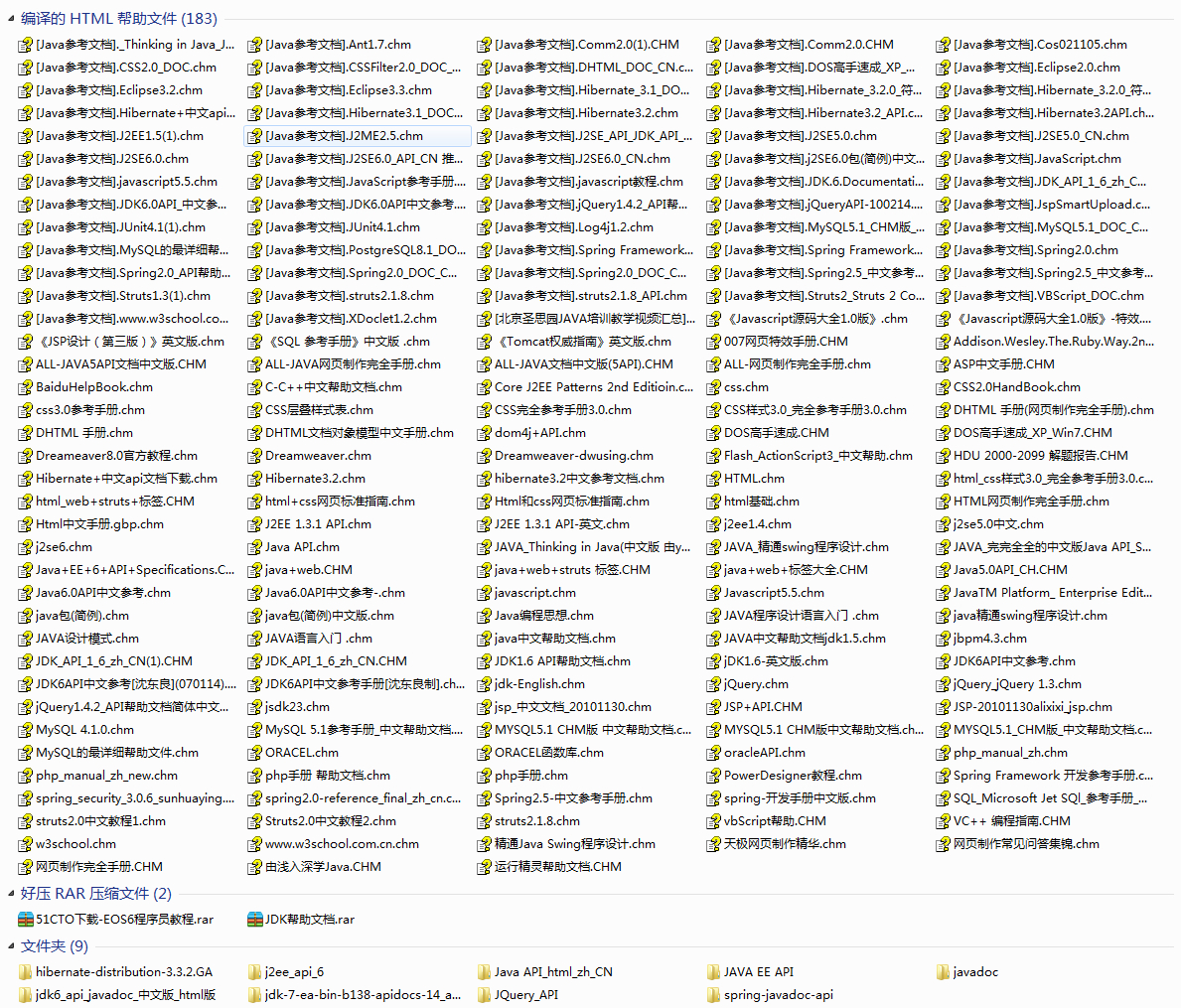Image resolution: width=1181 pixels, height=1008 pixels.
Task: Select file name DOS高手速成.CHM
Action: 777,433
